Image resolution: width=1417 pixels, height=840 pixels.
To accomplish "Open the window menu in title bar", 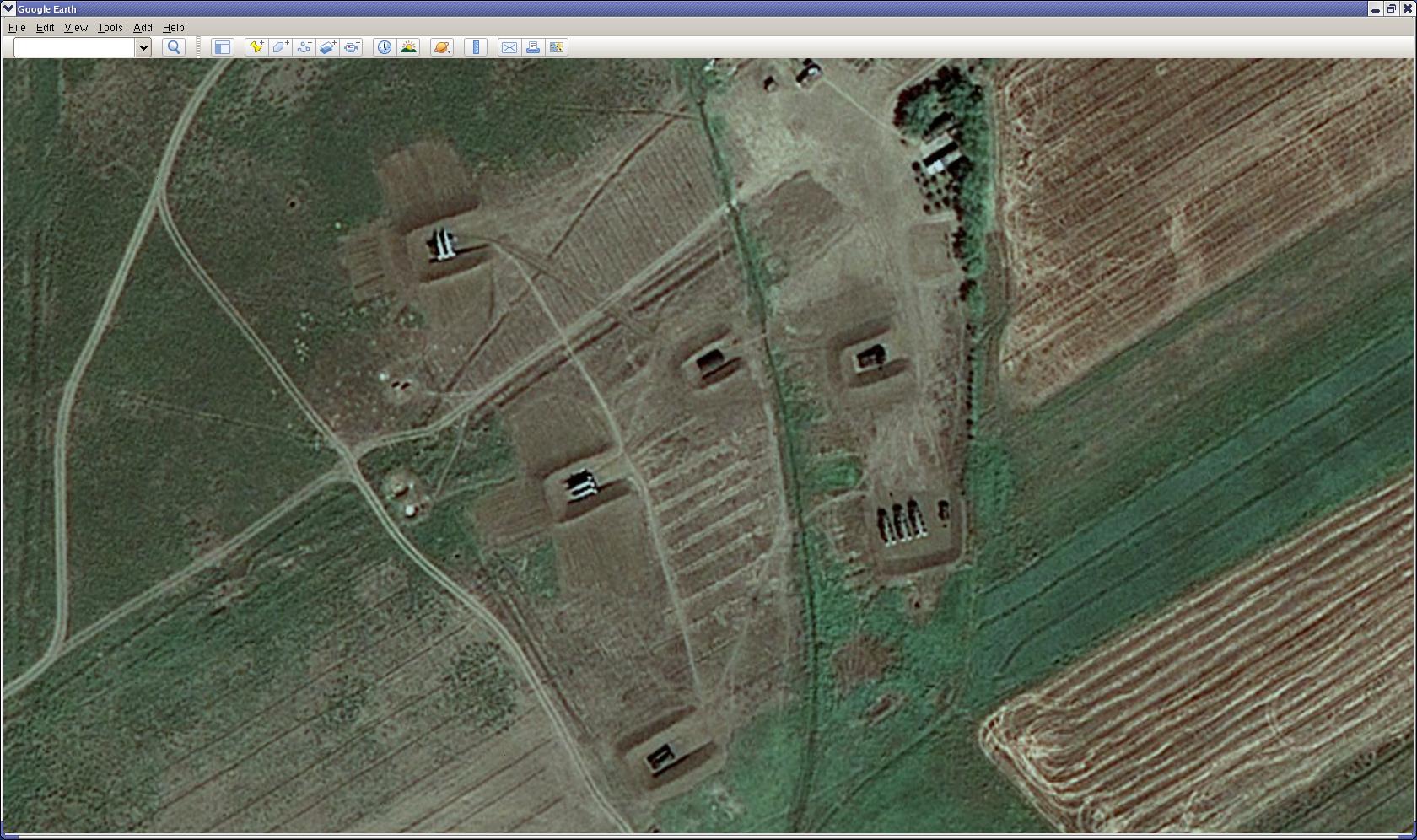I will (x=9, y=8).
